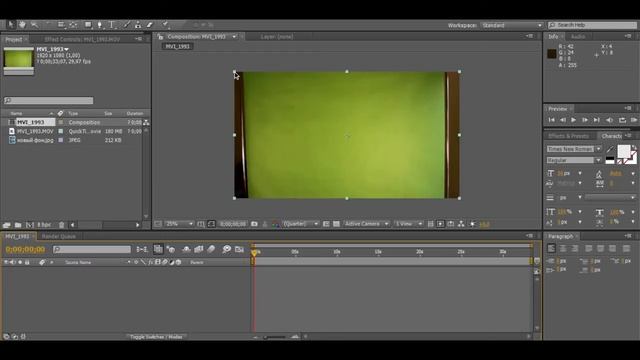Screen dimensions: 640x360
Task: Toggle draft 3D in timeline
Action: [x=171, y=249]
